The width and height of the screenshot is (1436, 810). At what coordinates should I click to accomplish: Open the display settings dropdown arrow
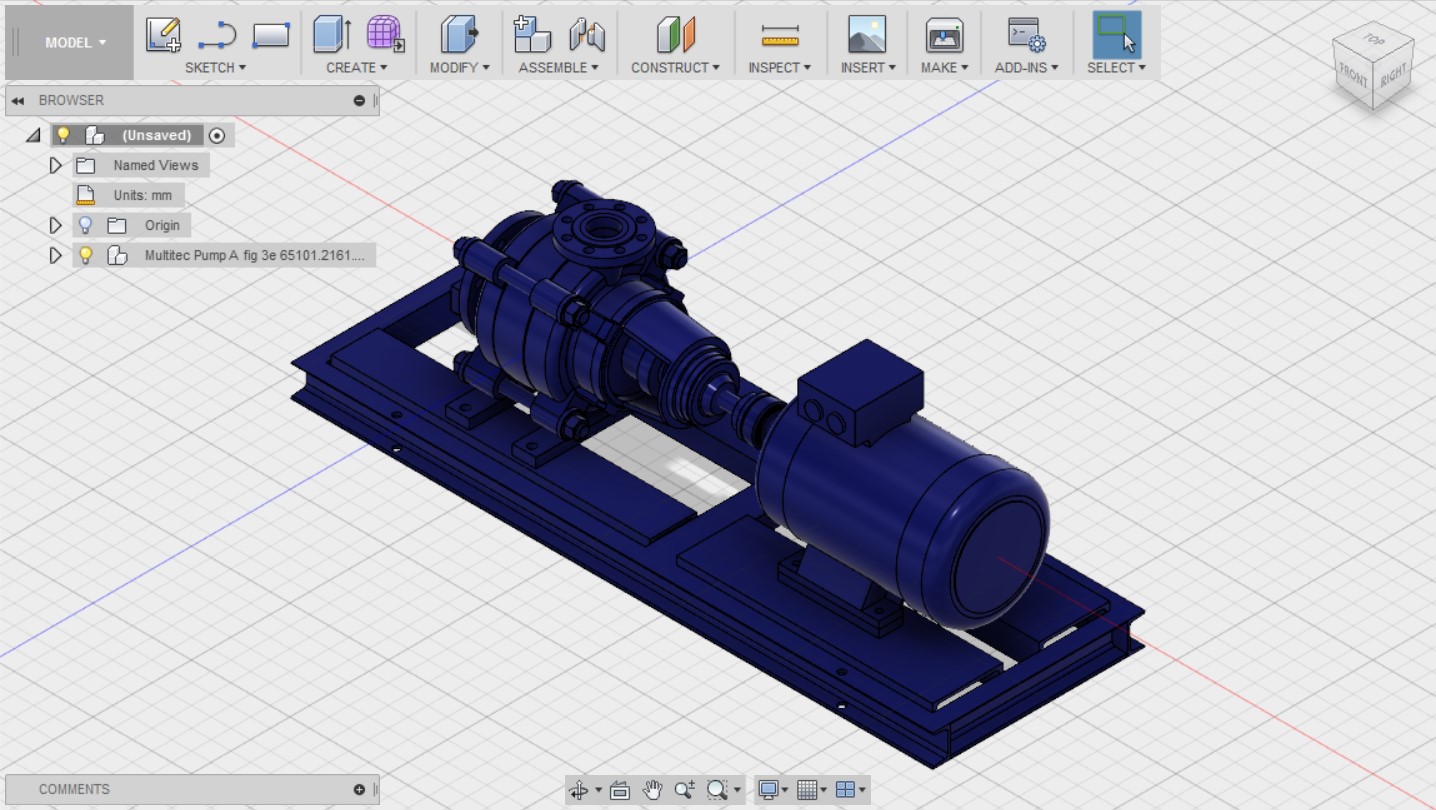785,789
